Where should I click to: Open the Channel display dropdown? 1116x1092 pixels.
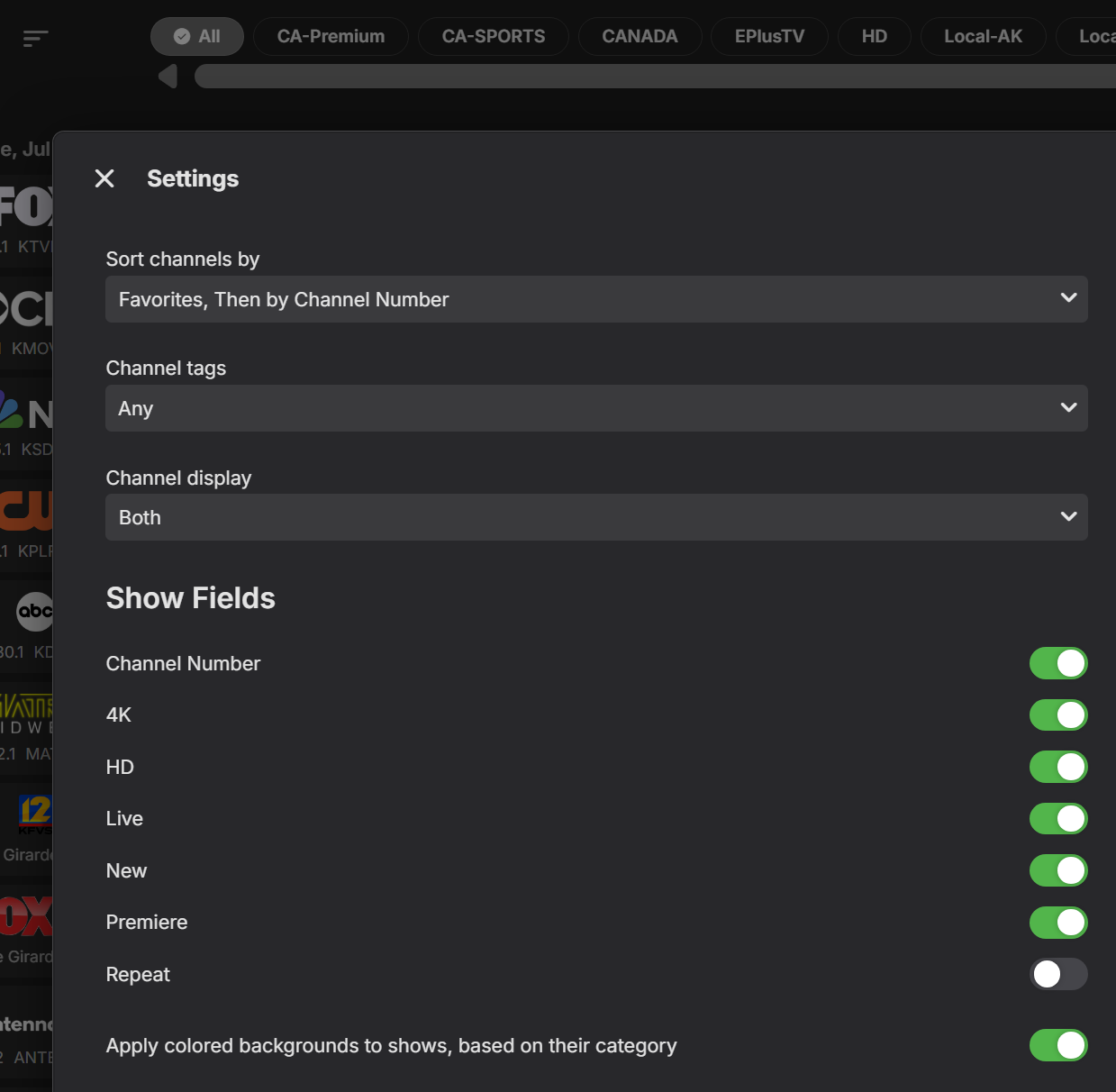coord(596,517)
